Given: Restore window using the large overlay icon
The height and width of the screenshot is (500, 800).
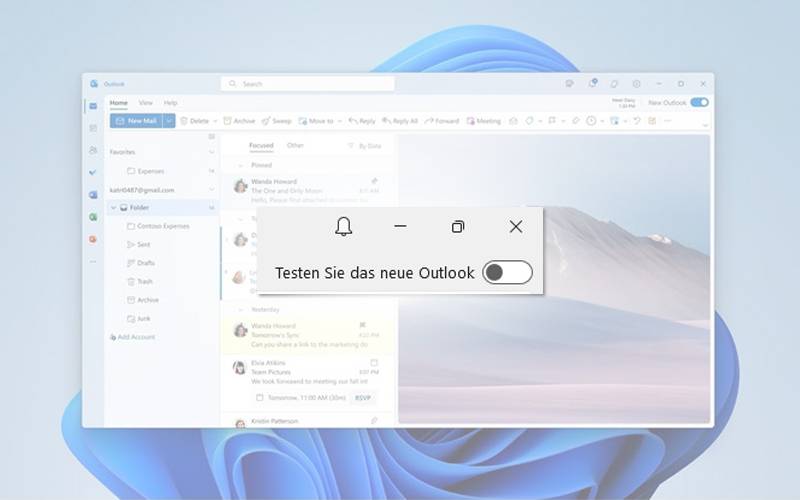Looking at the screenshot, I should [458, 227].
